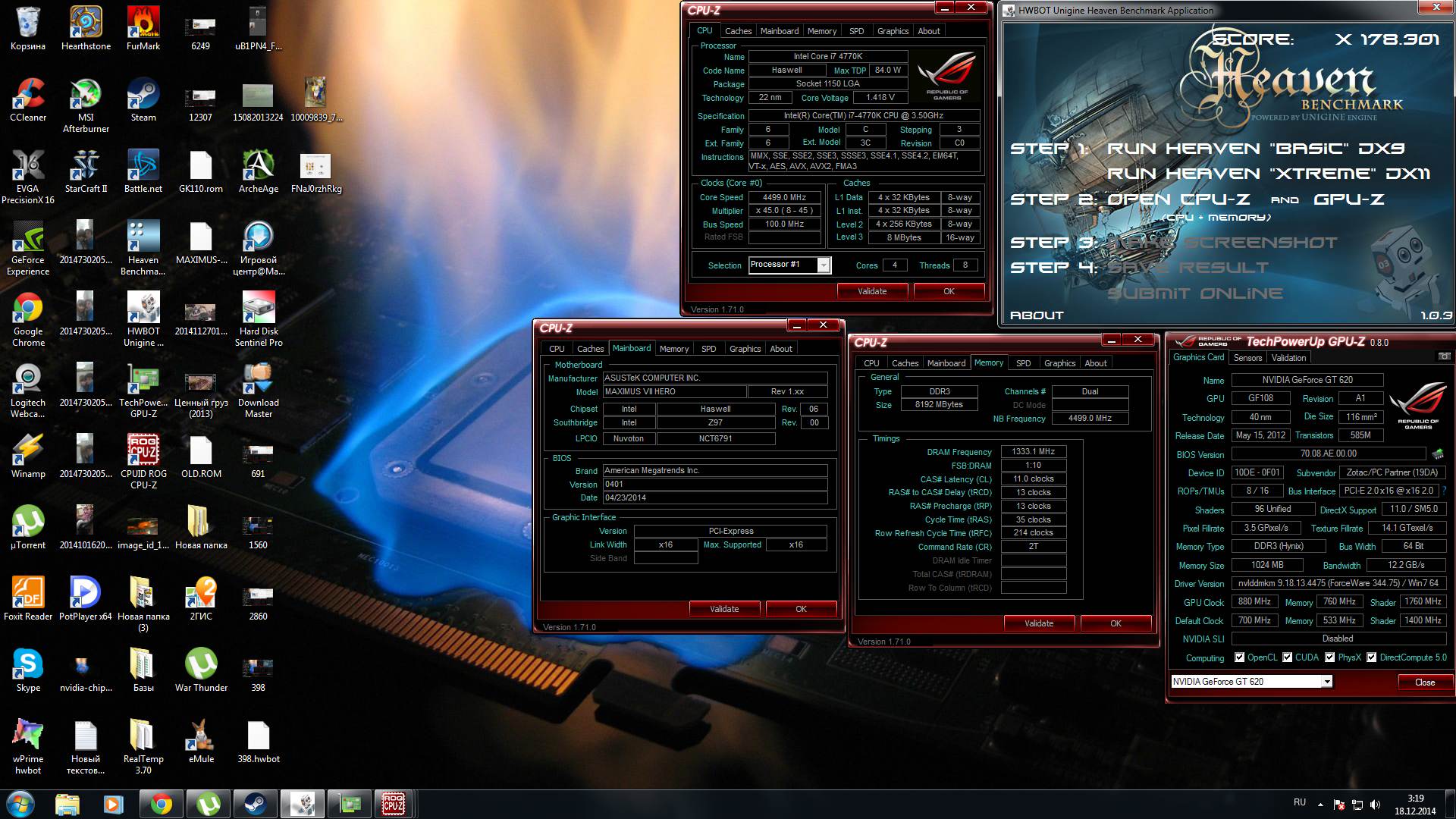
Task: Launch FurMark from the desktop
Action: 143,28
